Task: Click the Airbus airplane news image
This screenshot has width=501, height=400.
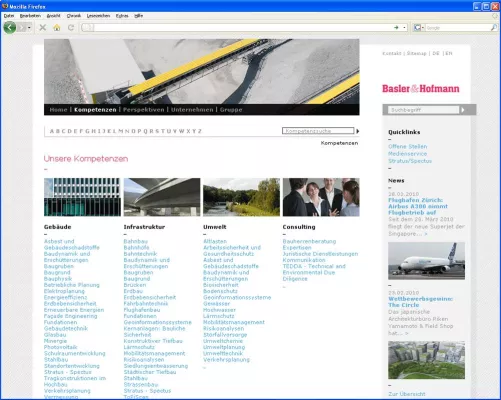Action: point(426,261)
